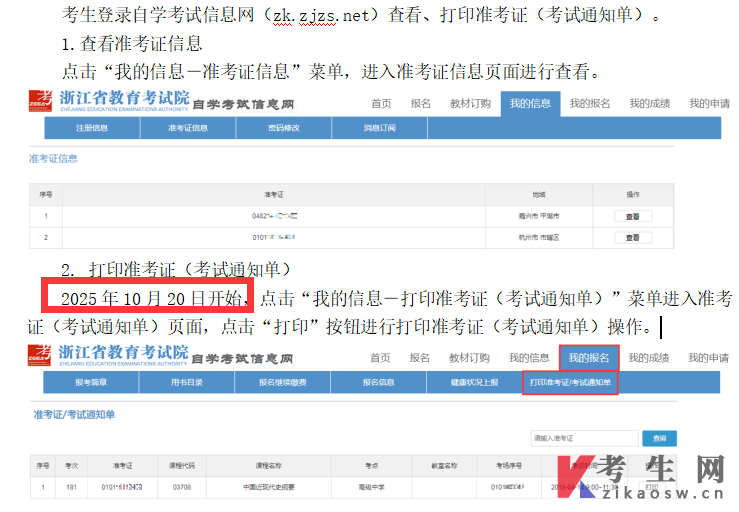Open 健康状况上报 submenu item
Screen dimensions: 739x512
click(x=474, y=382)
